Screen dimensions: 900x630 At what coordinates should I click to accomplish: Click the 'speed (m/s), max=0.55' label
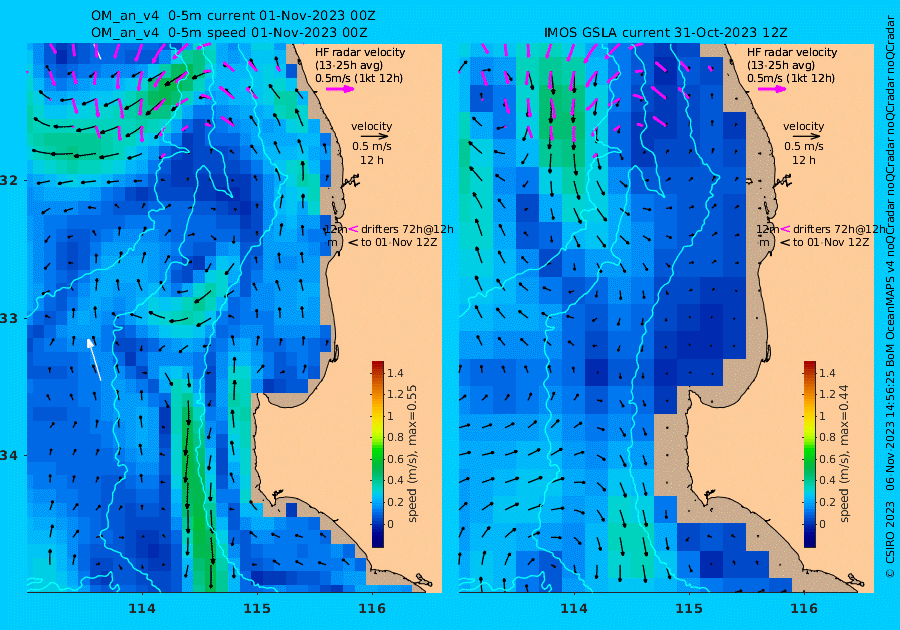click(x=412, y=453)
